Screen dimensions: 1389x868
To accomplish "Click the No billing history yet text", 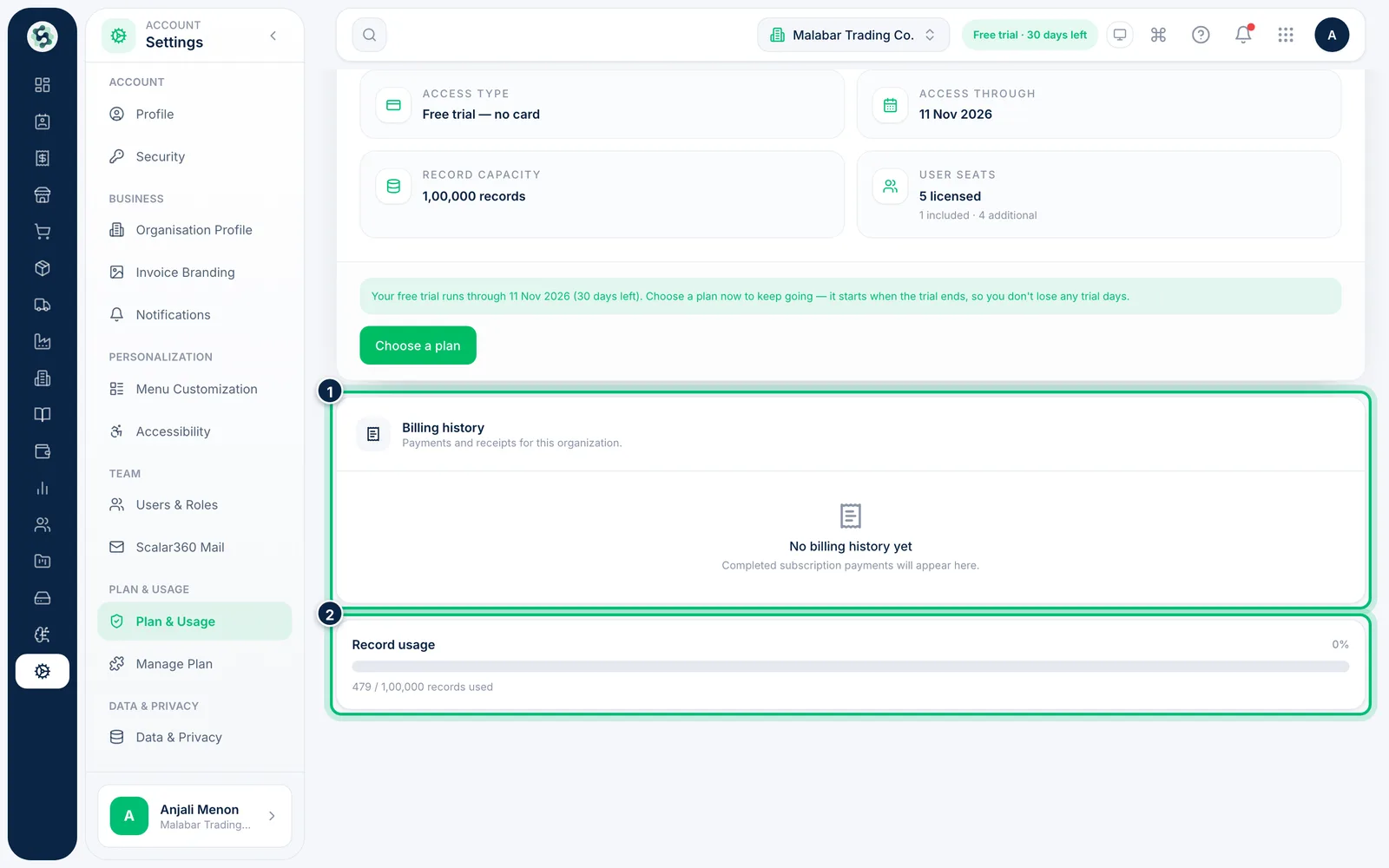I will tap(851, 547).
